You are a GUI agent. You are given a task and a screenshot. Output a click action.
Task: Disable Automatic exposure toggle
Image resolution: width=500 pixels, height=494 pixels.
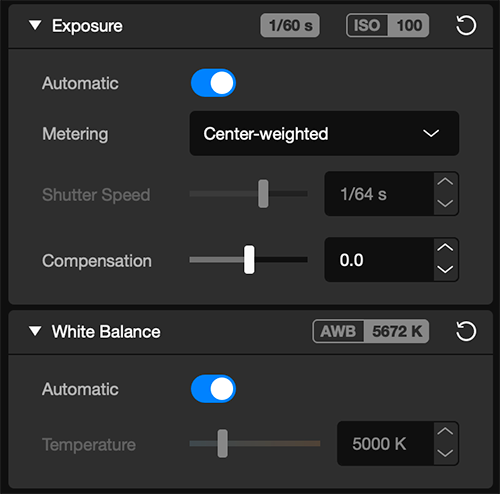coord(213,83)
